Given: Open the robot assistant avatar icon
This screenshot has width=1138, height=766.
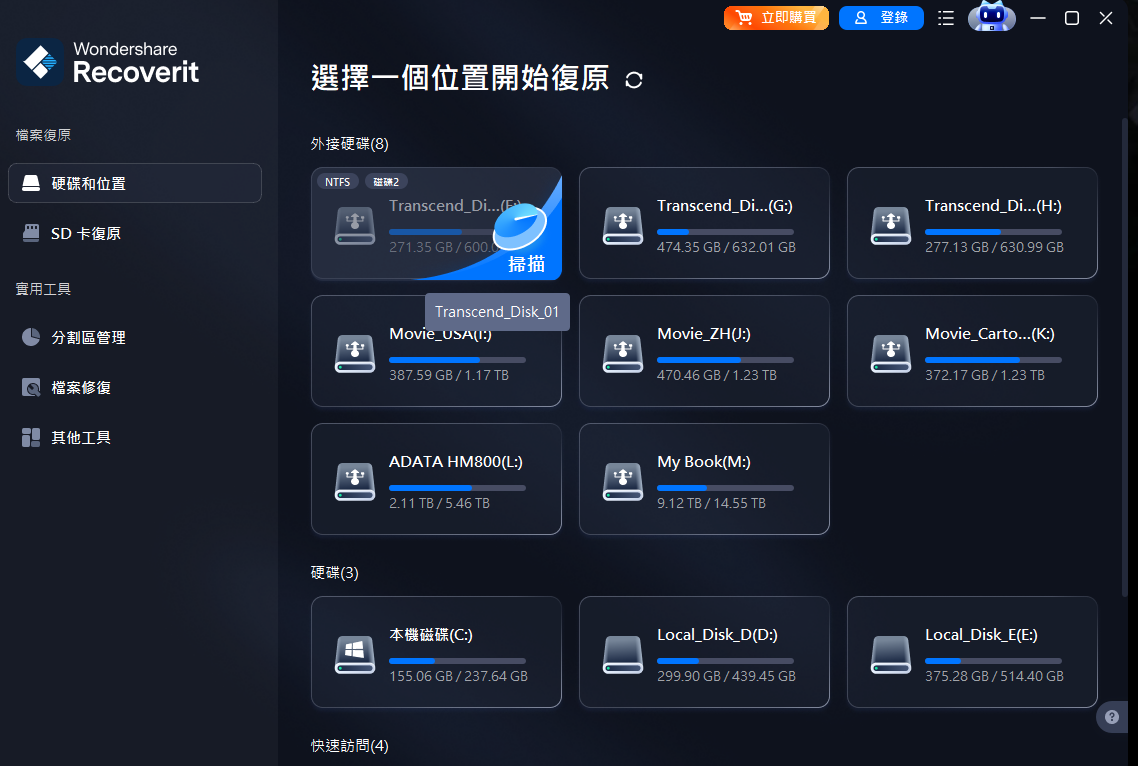Looking at the screenshot, I should 991,17.
